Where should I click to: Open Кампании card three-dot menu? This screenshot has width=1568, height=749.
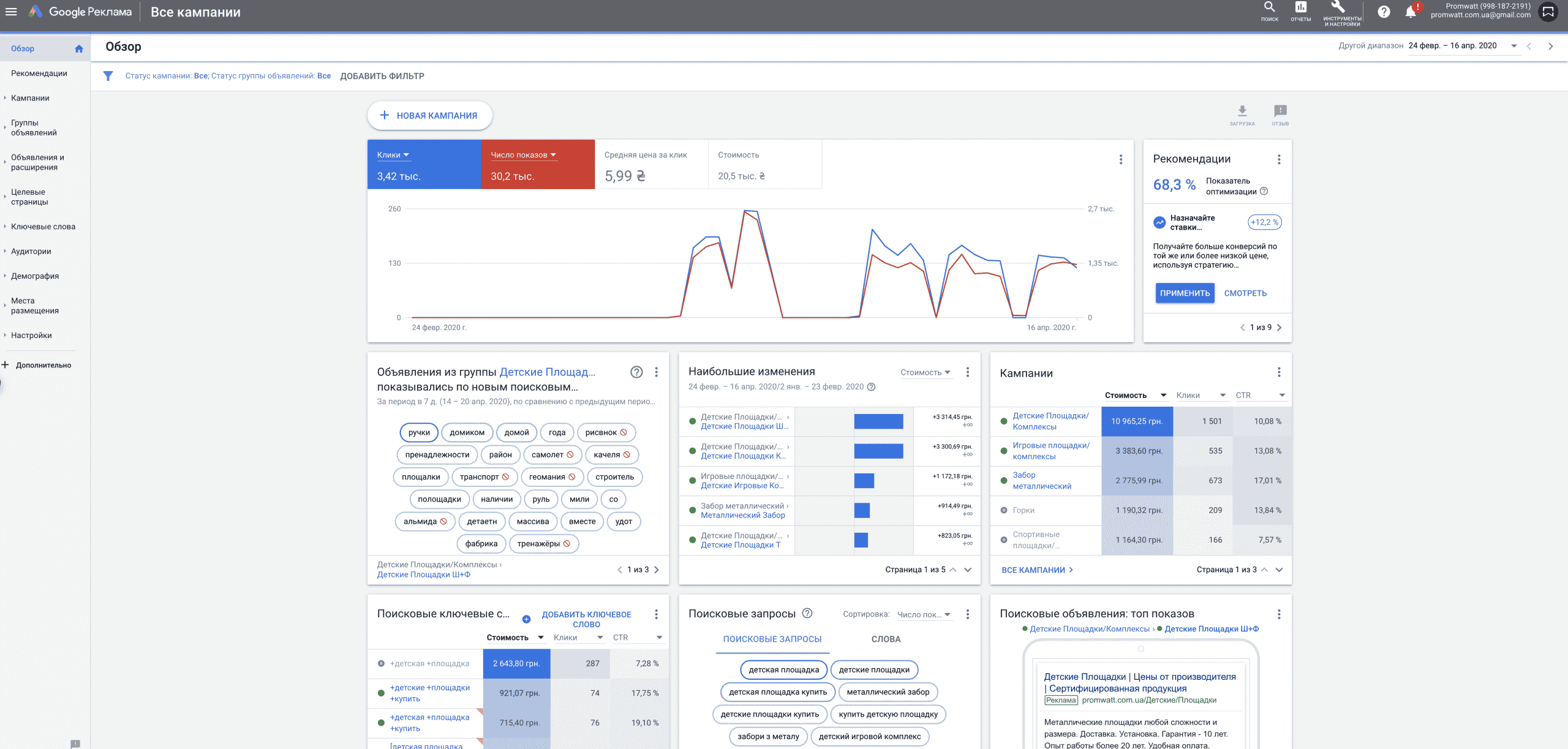pyautogui.click(x=1279, y=372)
